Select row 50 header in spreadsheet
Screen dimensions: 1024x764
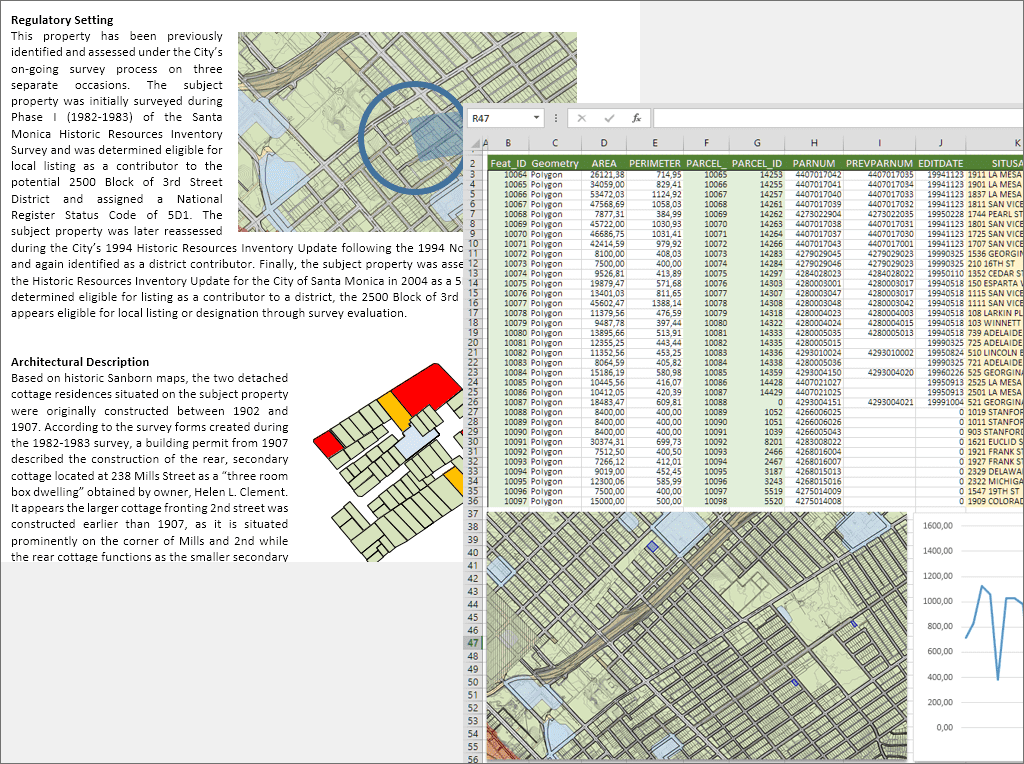tap(473, 682)
